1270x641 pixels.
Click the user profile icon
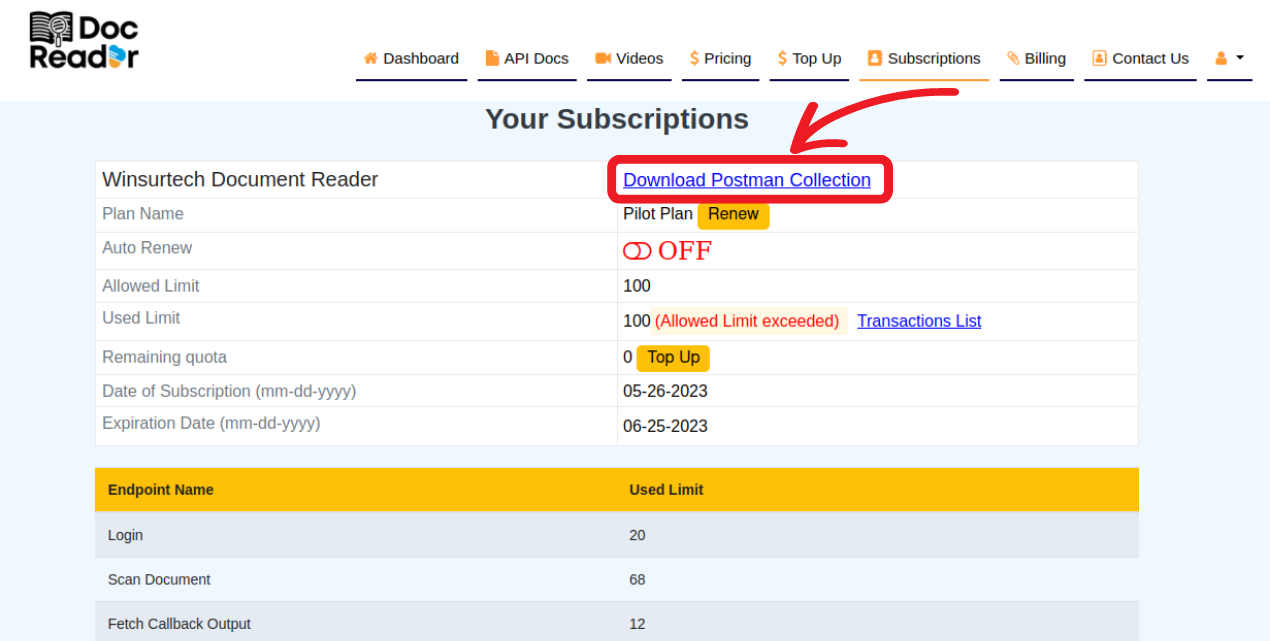coord(1221,58)
